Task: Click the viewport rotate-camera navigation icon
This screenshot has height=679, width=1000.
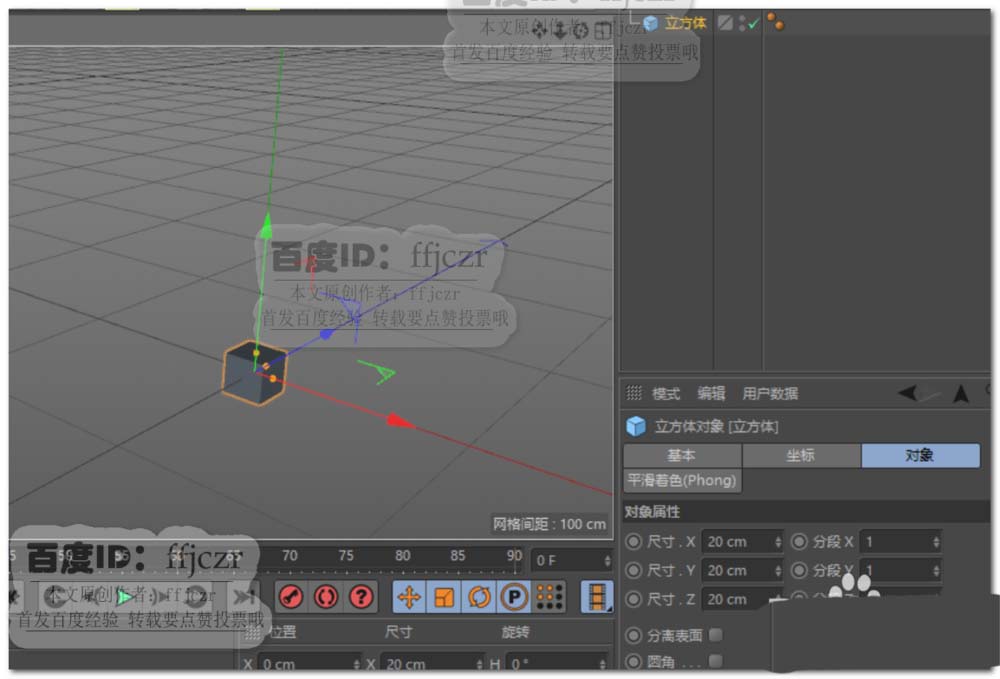Action: (581, 29)
